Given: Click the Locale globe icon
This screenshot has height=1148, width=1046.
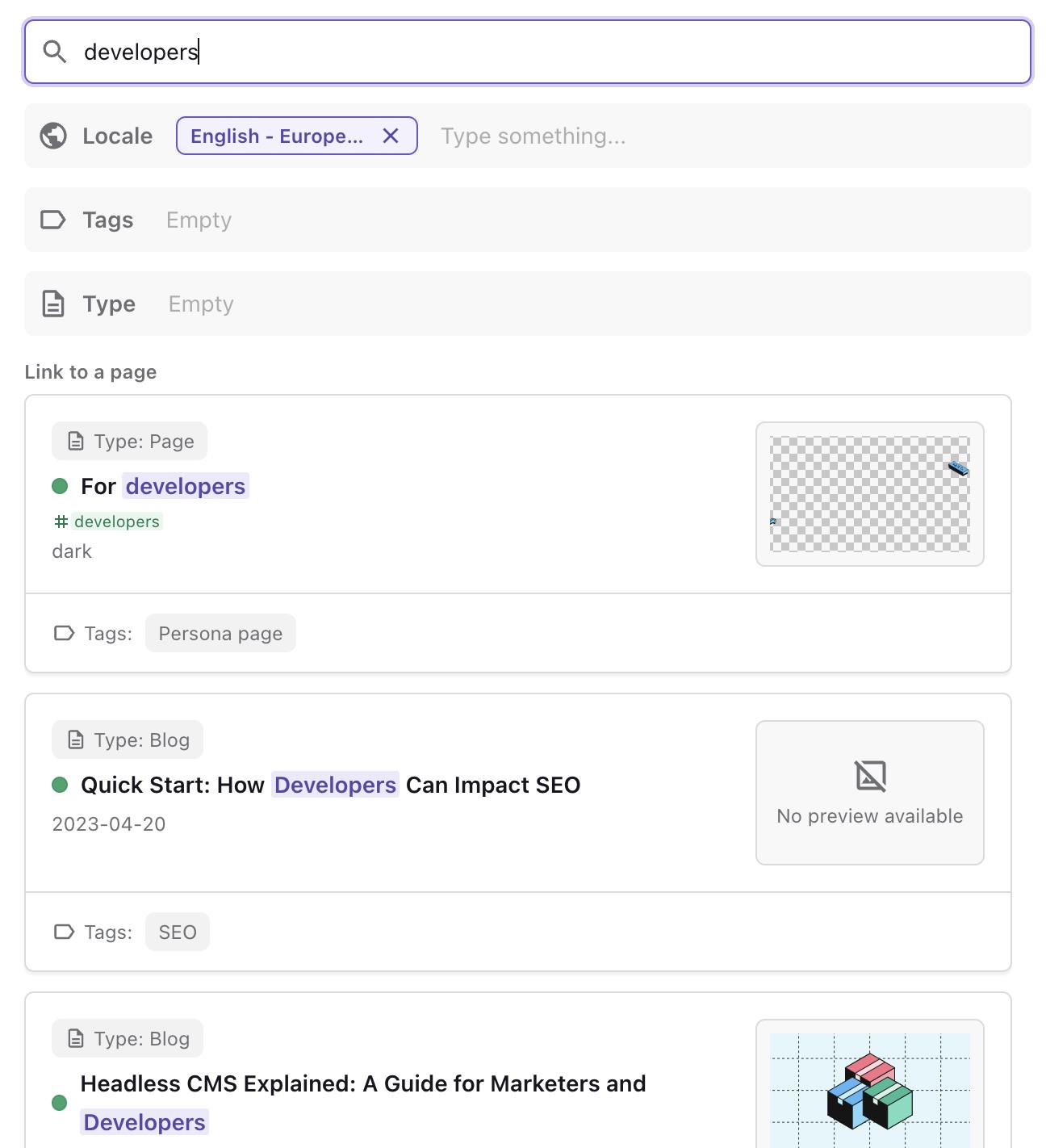Looking at the screenshot, I should point(53,136).
